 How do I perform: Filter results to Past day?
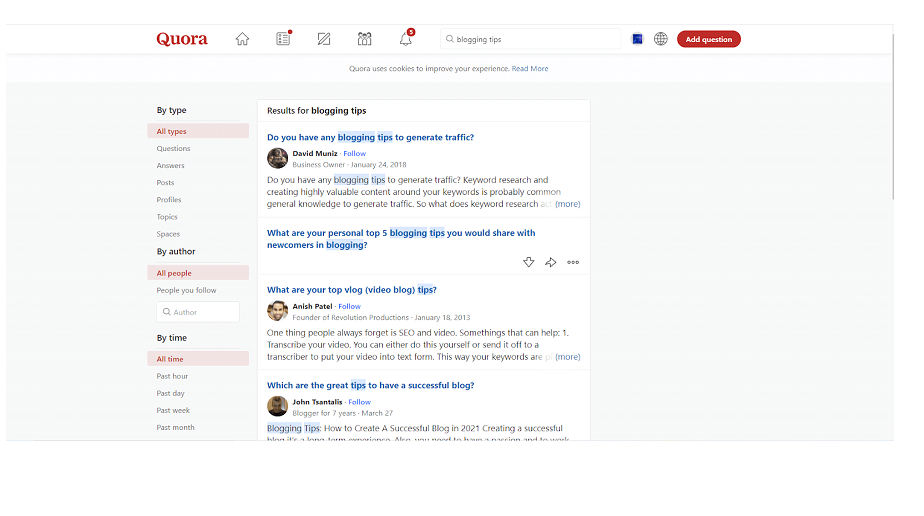[170, 393]
